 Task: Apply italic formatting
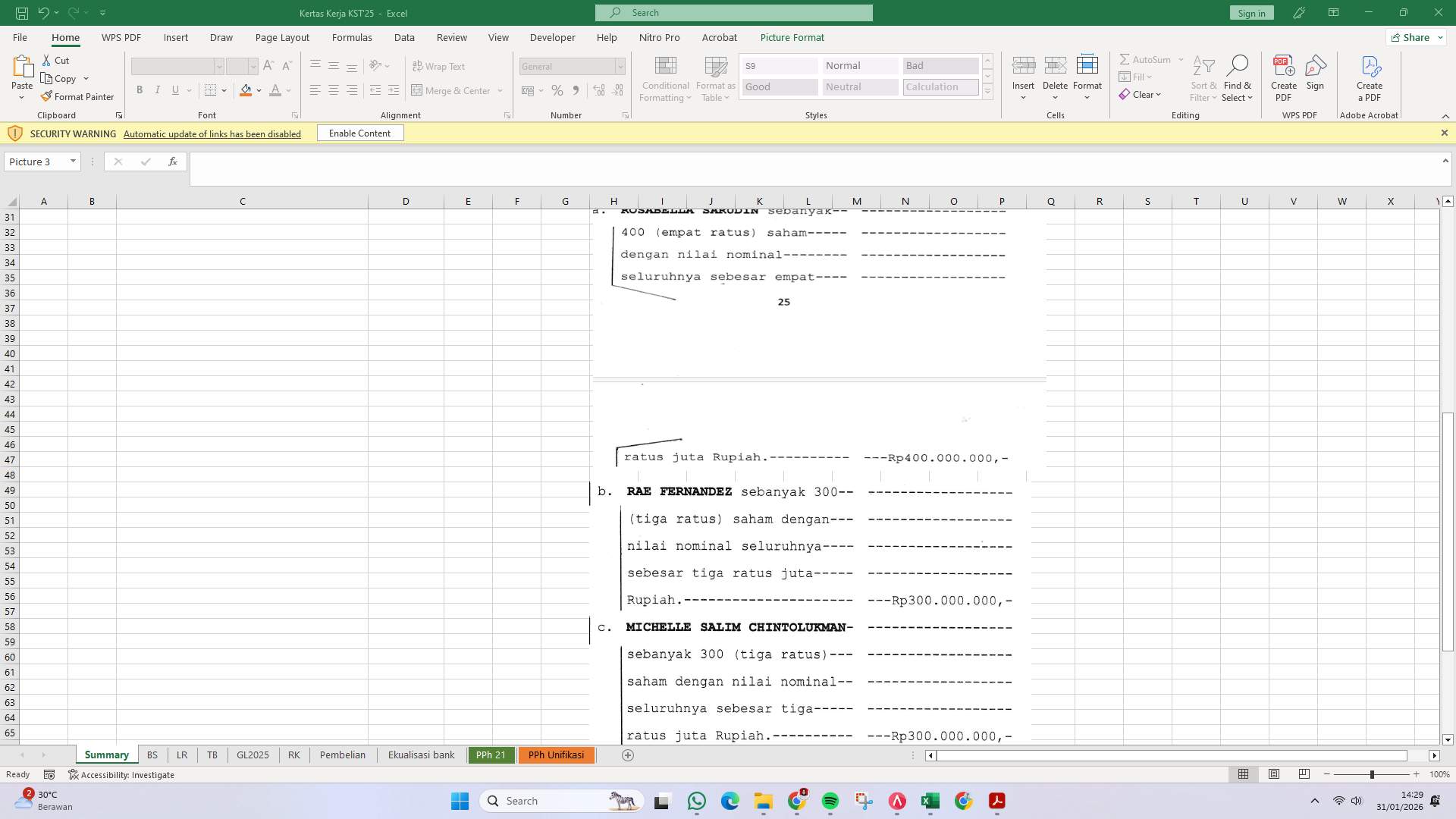tap(158, 89)
